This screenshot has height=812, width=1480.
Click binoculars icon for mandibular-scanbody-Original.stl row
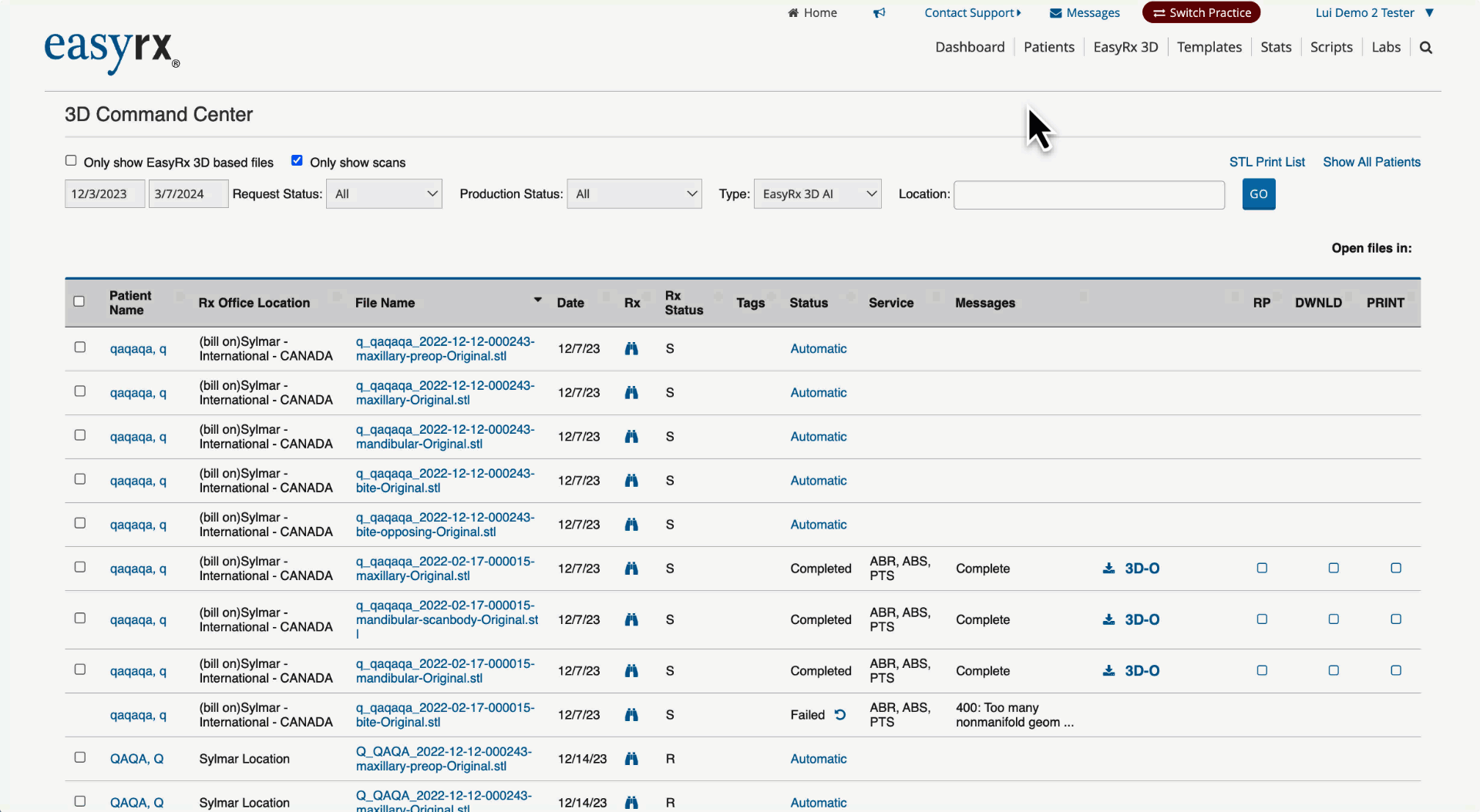(631, 619)
